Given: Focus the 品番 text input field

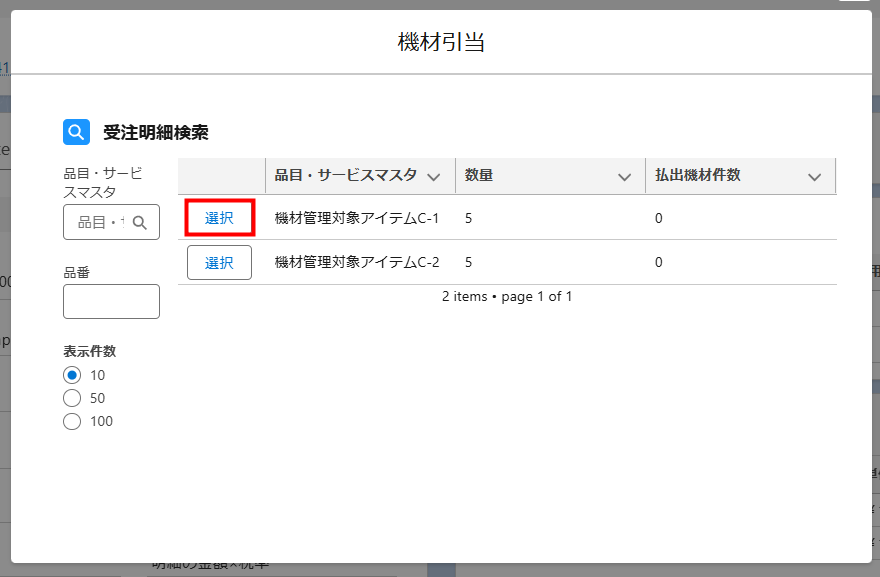Looking at the screenshot, I should 111,301.
